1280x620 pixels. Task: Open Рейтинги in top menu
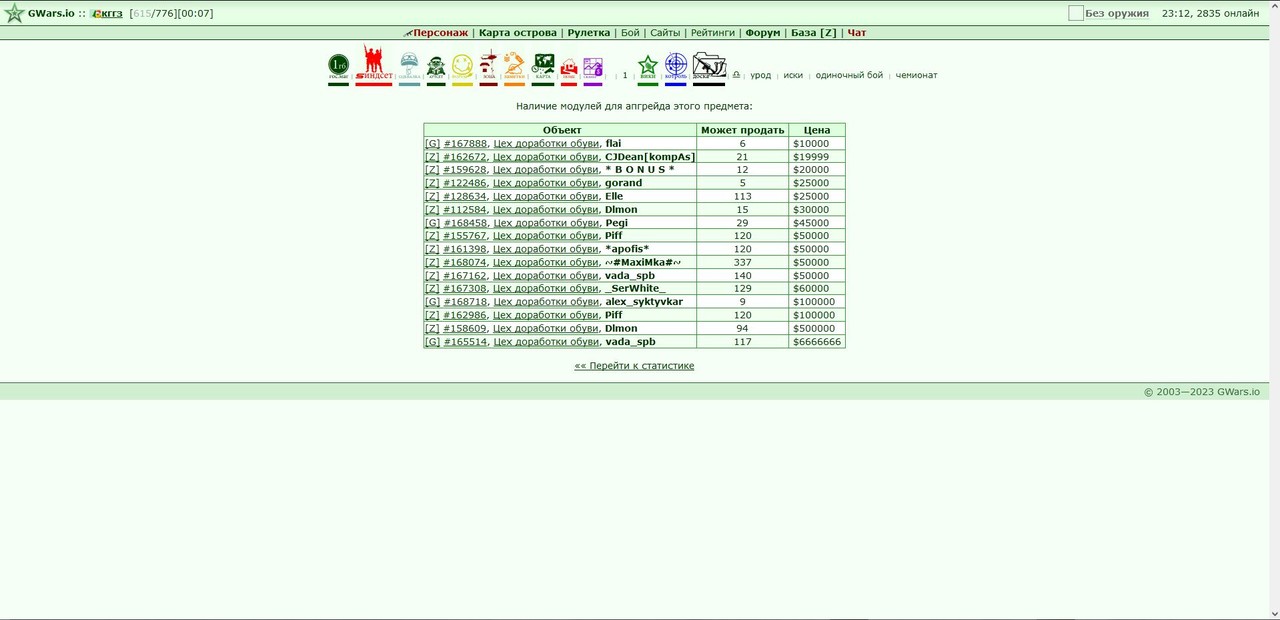click(713, 33)
